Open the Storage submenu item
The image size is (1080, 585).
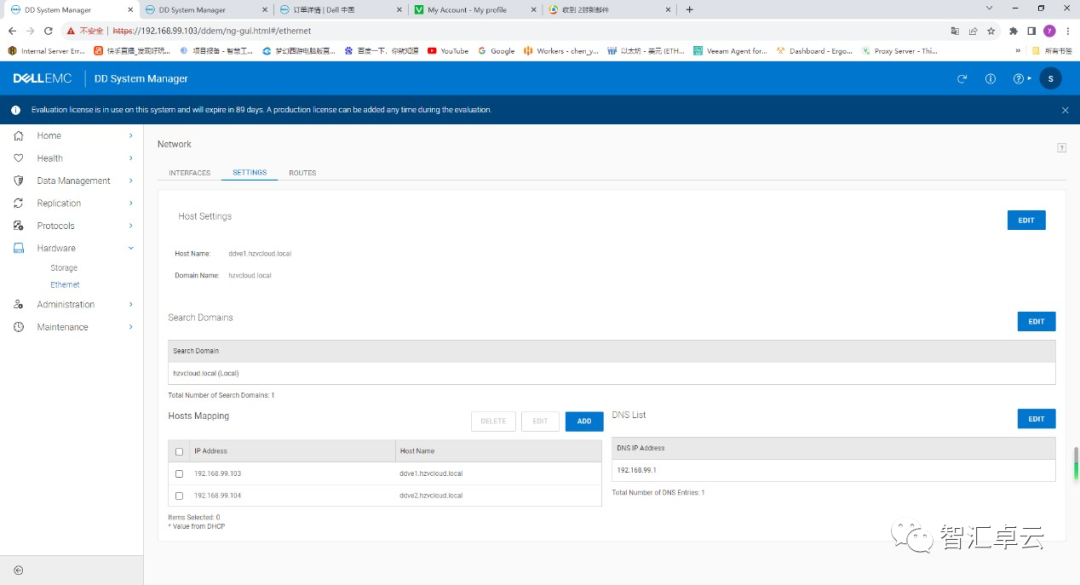[63, 268]
